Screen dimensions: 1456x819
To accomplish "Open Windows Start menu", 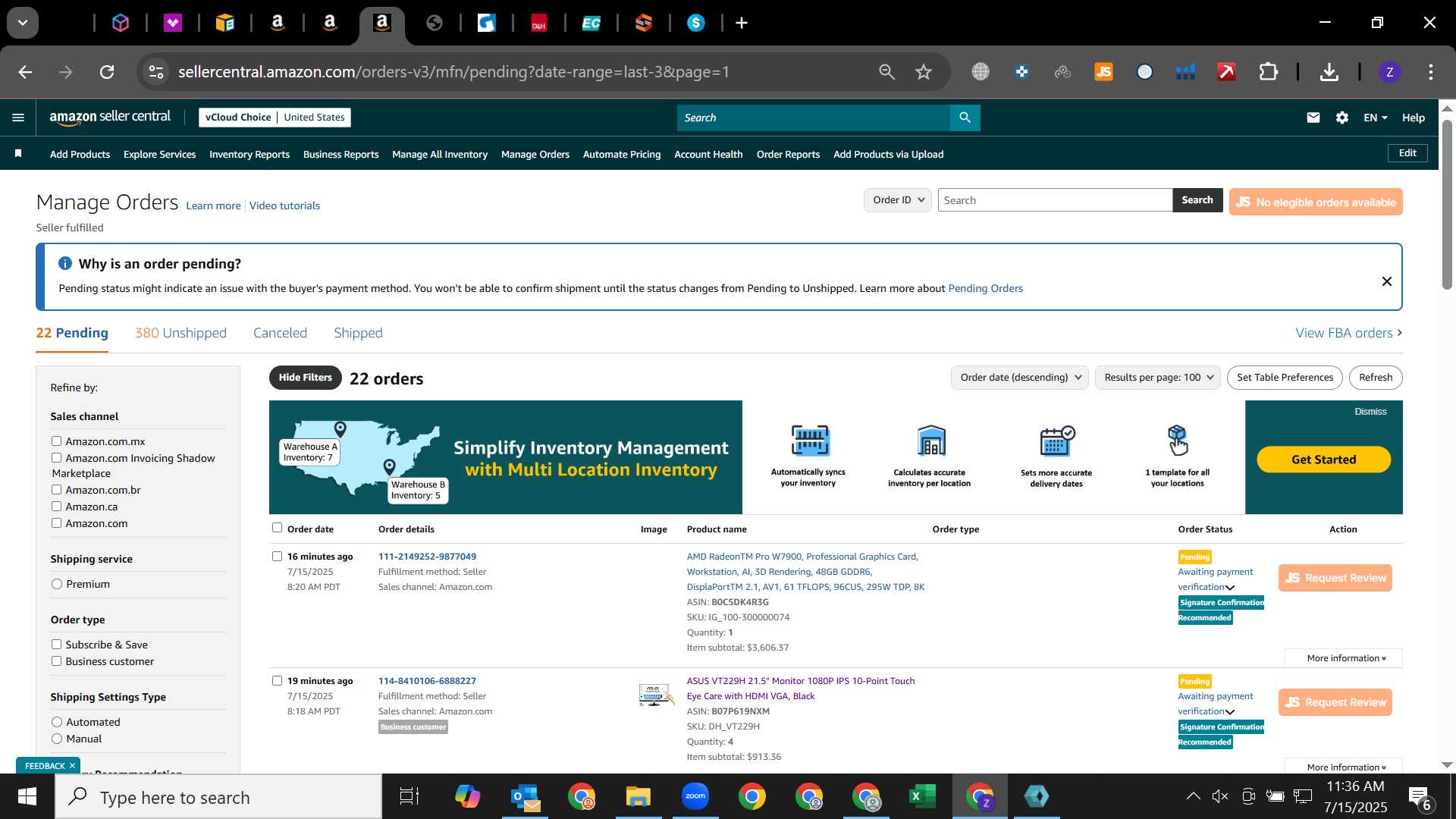I will [x=27, y=796].
